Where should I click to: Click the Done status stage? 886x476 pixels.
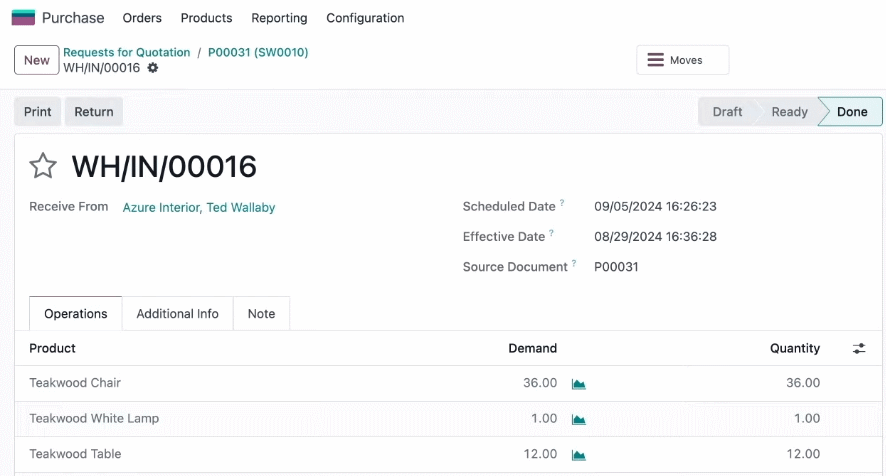pos(851,112)
